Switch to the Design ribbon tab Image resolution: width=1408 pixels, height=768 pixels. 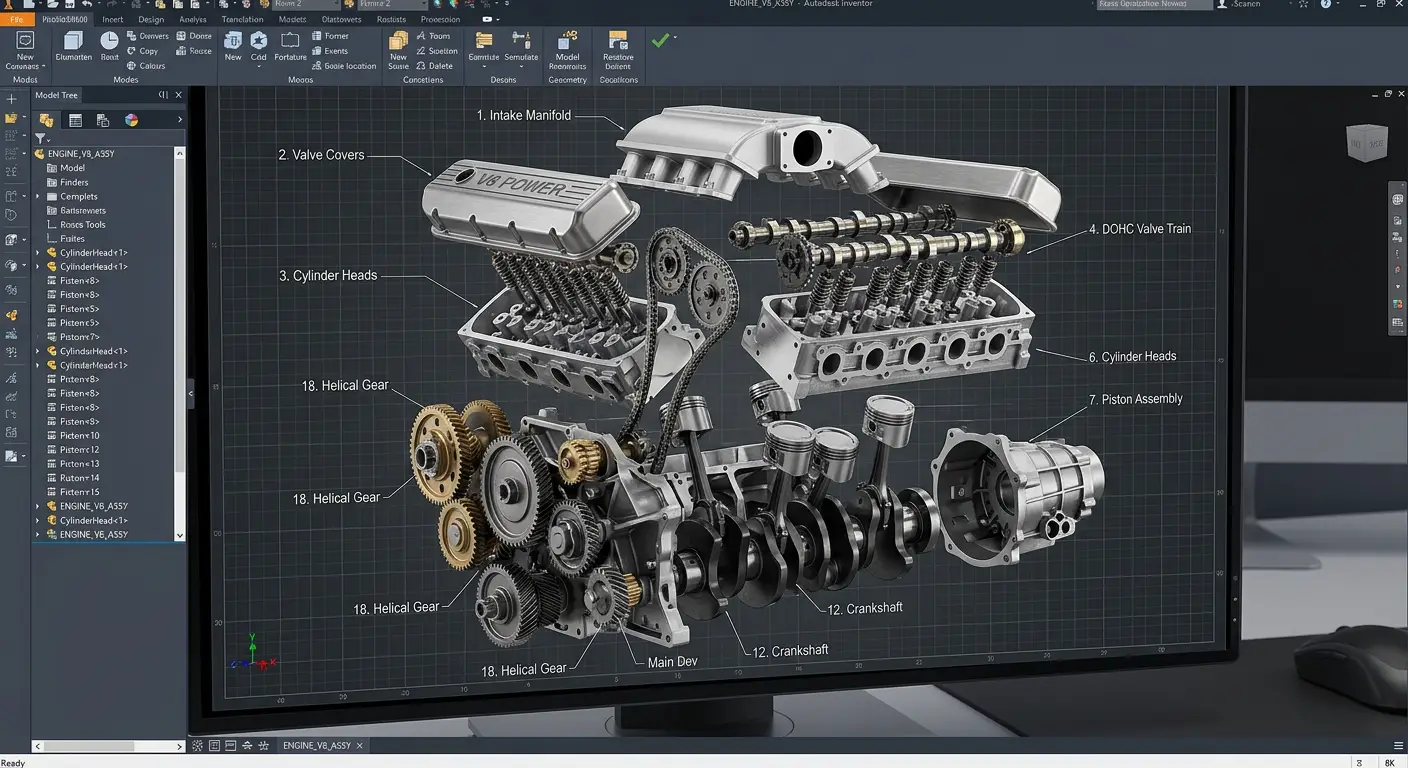(x=151, y=19)
